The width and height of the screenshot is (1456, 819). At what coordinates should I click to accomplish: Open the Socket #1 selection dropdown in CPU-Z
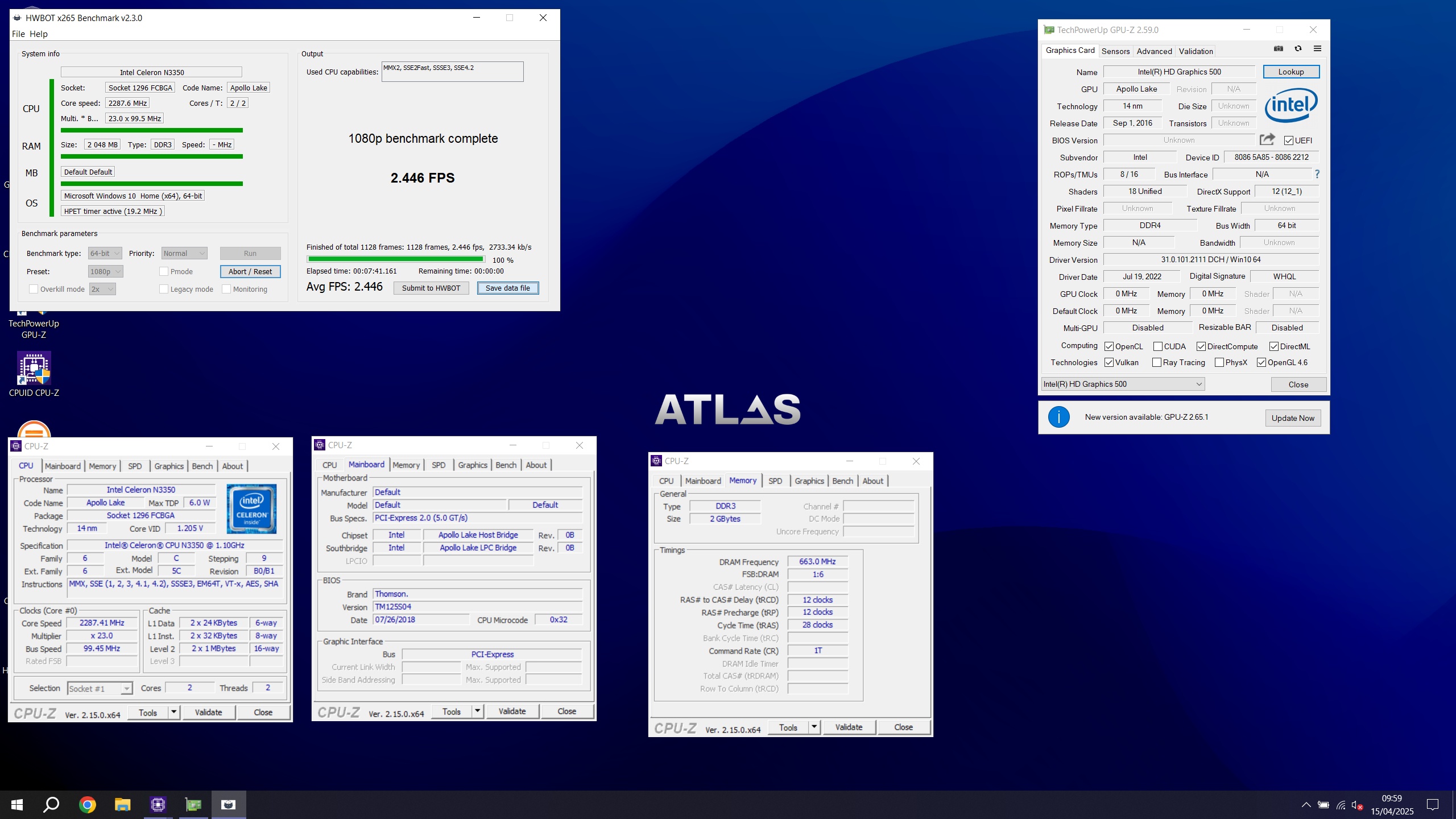[100, 688]
